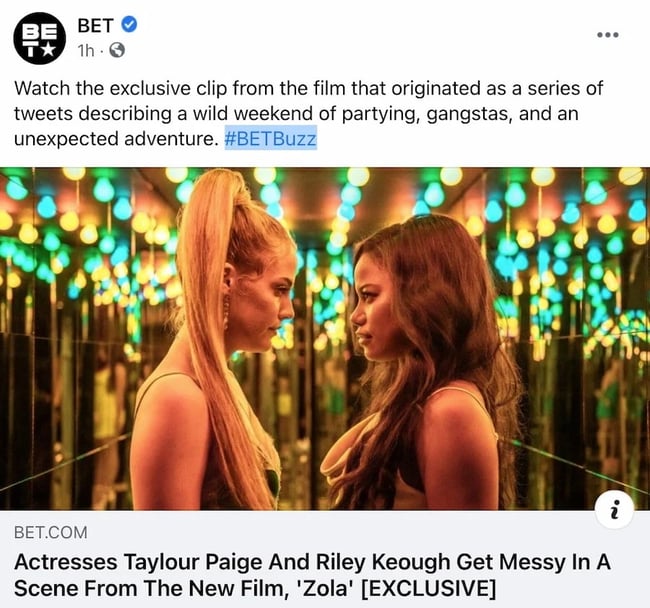Click 'unexpected adventure.' in the caption
The width and height of the screenshot is (650, 608).
115,140
